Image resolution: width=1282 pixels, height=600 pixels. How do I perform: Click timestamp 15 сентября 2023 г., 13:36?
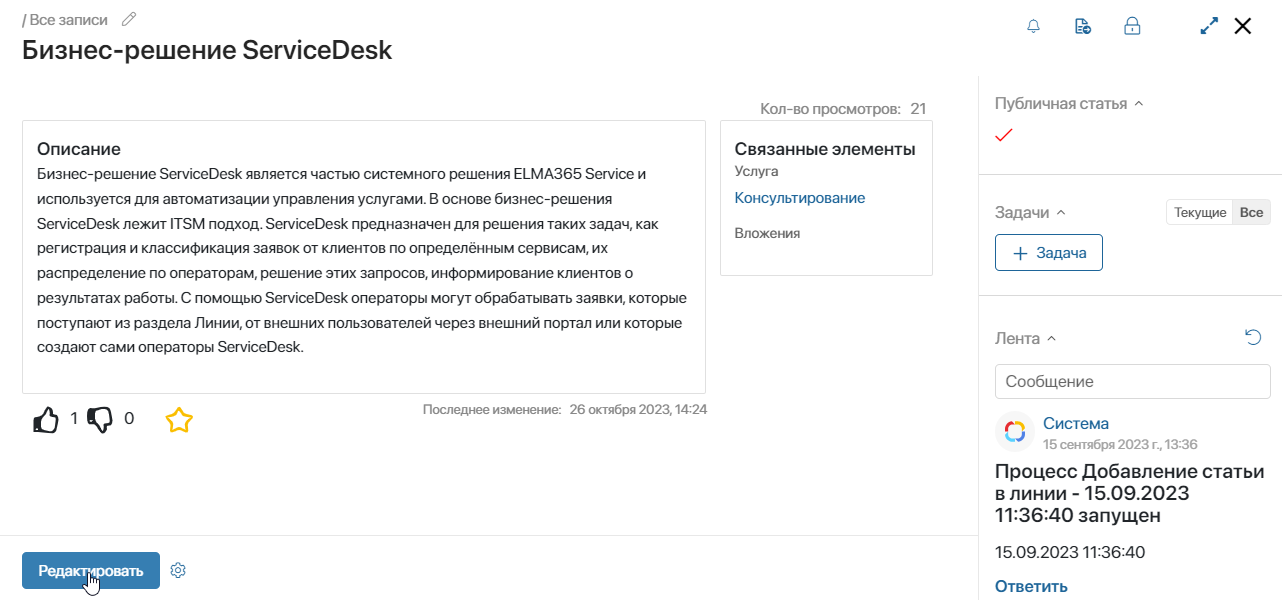[x=1120, y=444]
